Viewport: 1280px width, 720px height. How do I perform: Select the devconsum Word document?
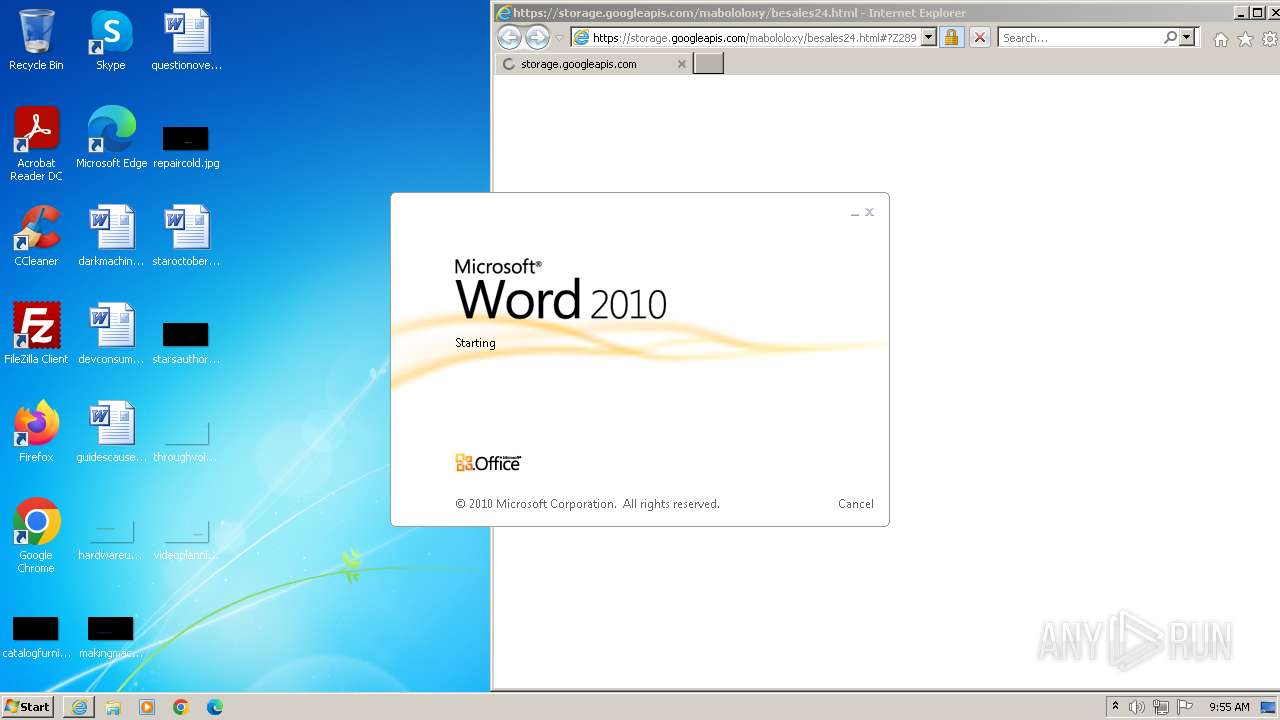111,334
